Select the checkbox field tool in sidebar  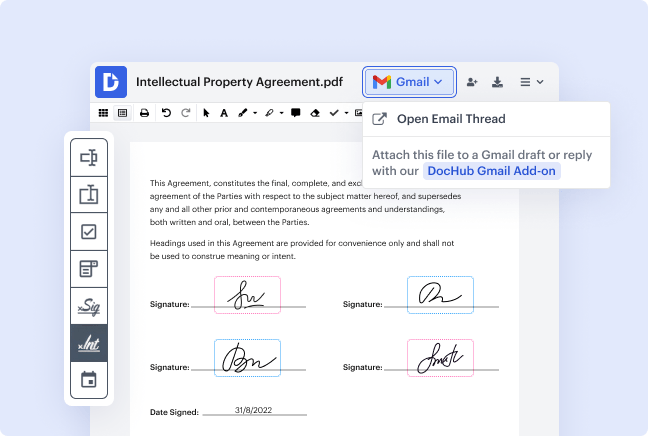pyautogui.click(x=88, y=231)
